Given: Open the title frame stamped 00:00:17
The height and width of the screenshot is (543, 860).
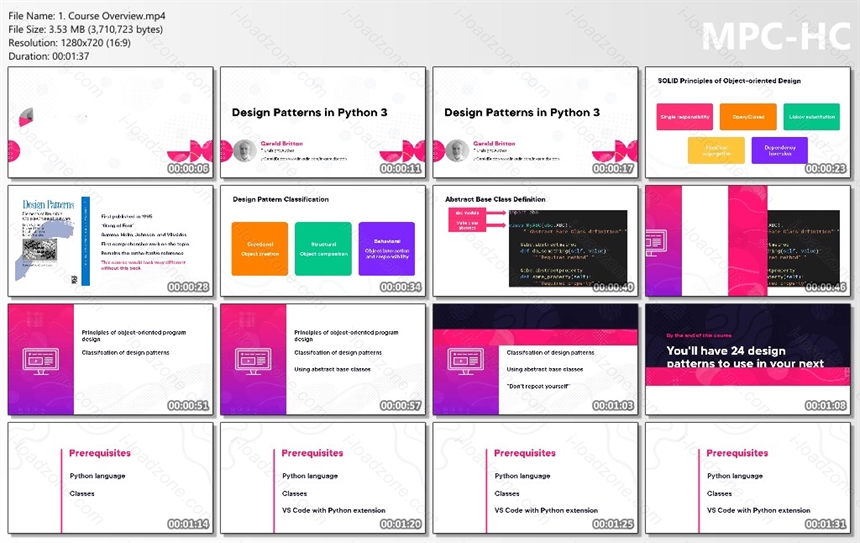Looking at the screenshot, I should tap(535, 122).
